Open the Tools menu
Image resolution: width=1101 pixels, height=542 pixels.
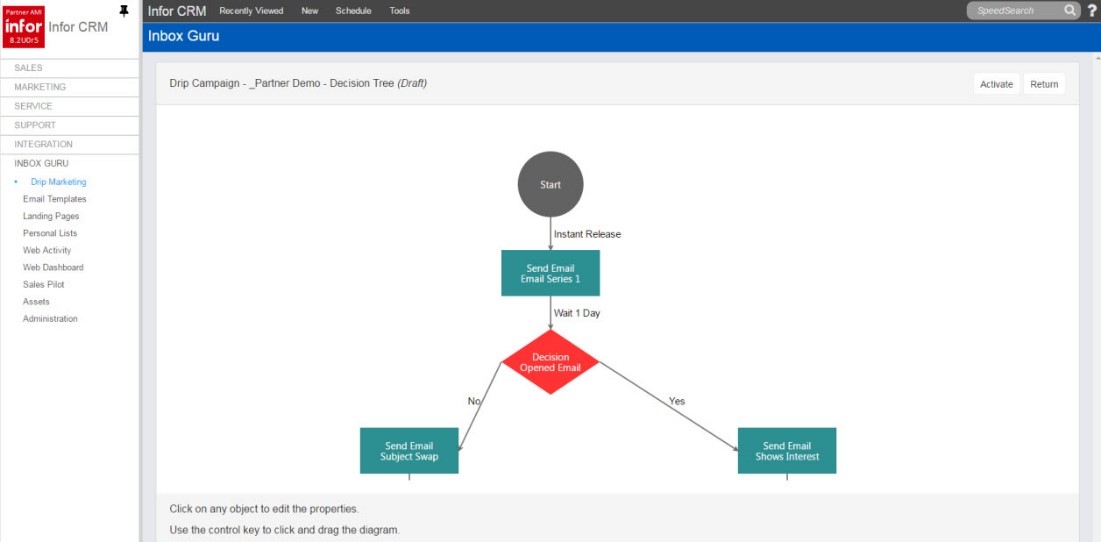[400, 11]
